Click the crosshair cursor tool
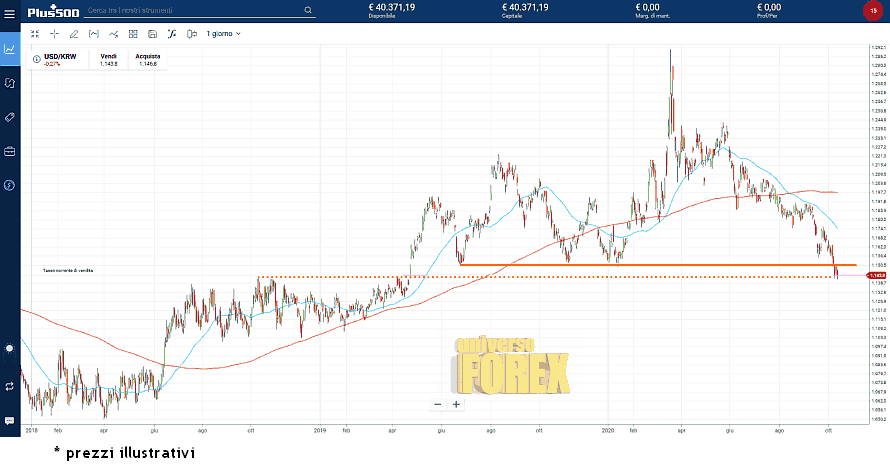Image resolution: width=890 pixels, height=467 pixels. pyautogui.click(x=54, y=34)
